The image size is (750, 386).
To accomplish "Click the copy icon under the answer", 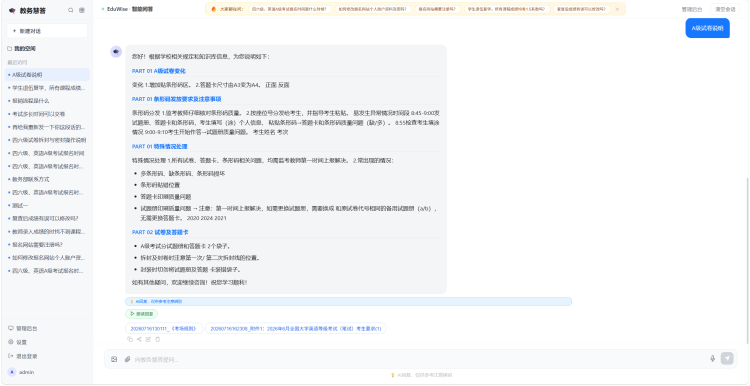I will point(130,340).
